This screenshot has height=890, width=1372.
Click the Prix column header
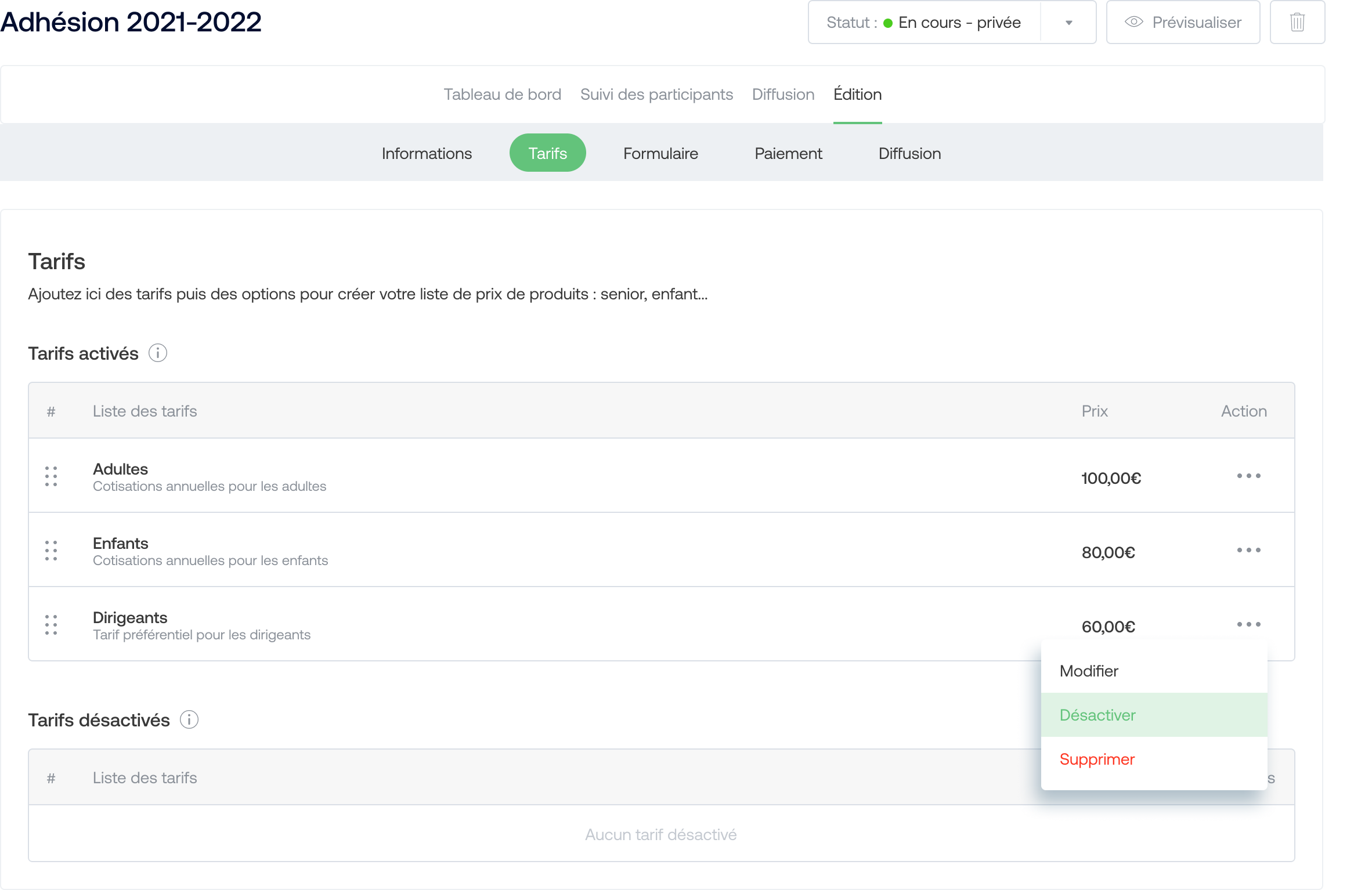1095,411
